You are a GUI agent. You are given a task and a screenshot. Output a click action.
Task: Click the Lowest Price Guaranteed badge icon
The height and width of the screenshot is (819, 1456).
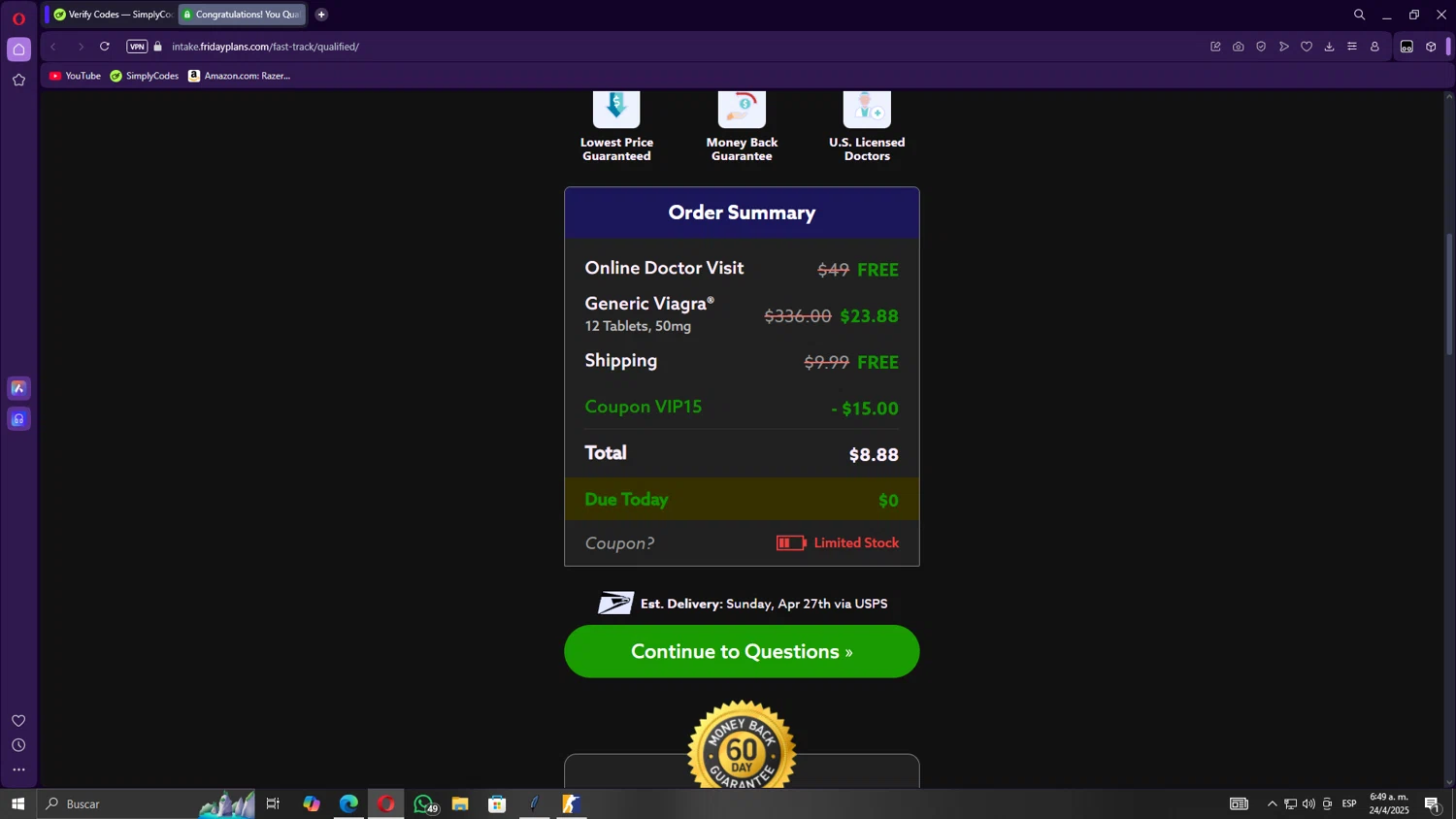pos(616,108)
